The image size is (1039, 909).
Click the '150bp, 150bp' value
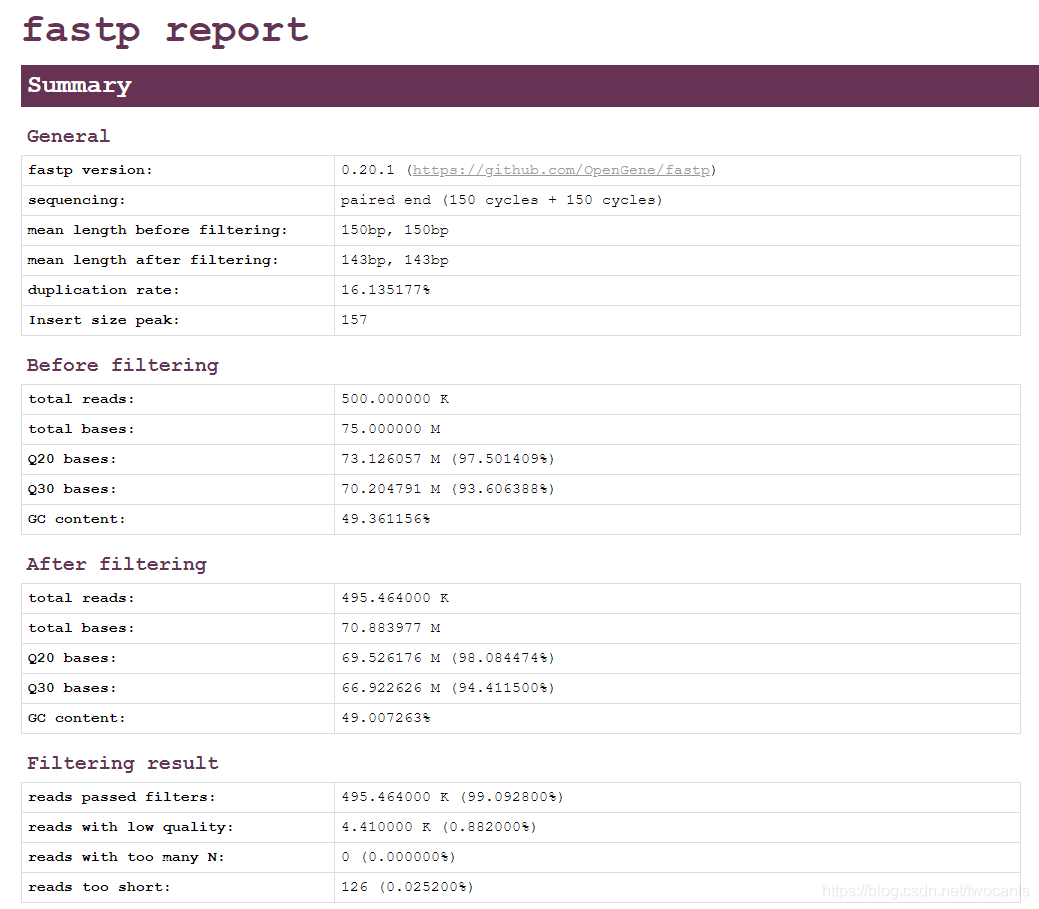395,230
